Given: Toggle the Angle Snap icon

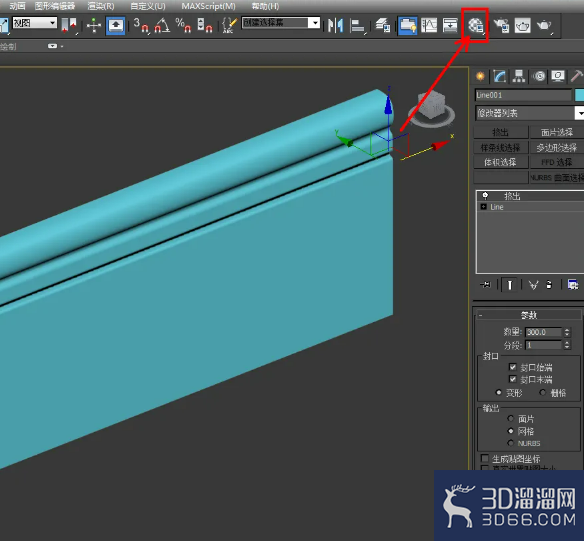Looking at the screenshot, I should [162, 25].
